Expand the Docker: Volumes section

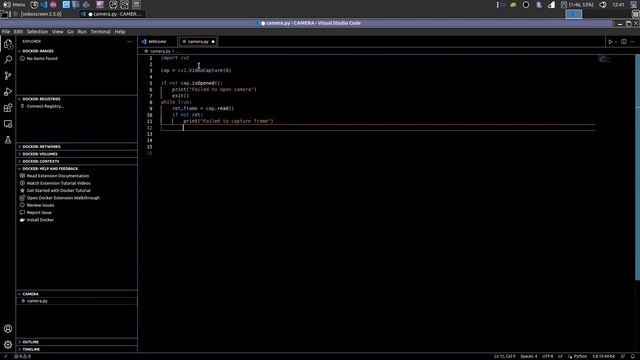tap(77, 154)
